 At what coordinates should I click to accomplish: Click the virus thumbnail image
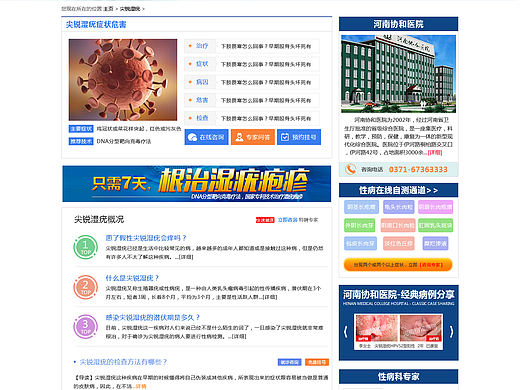(x=123, y=80)
